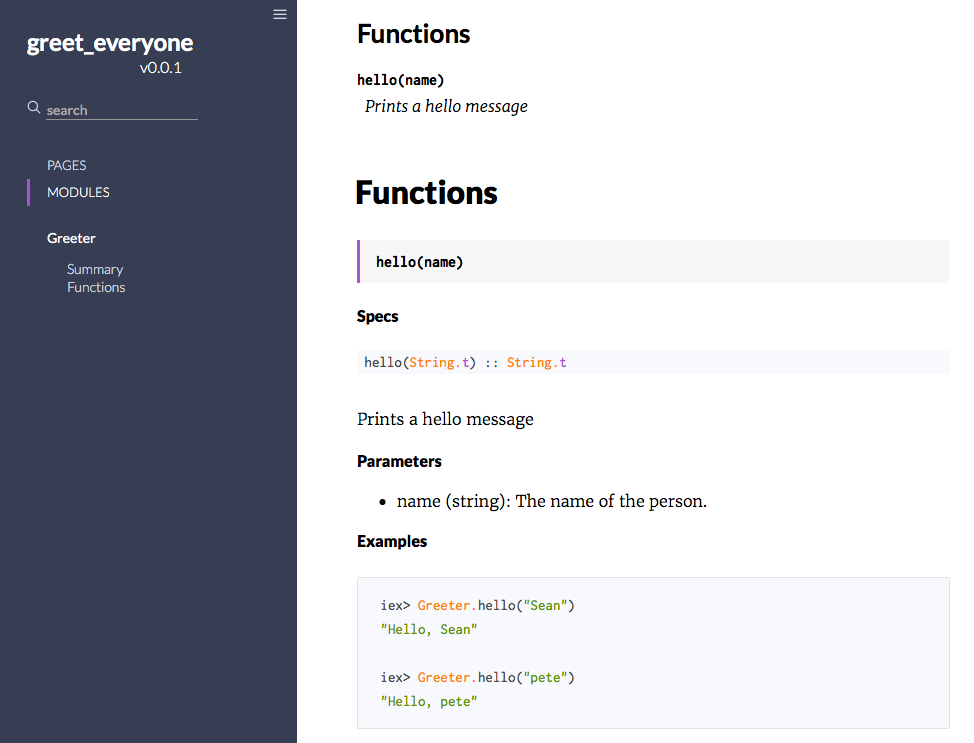Collapse the Greeter module in sidebar
This screenshot has height=743, width=974.
tap(71, 238)
